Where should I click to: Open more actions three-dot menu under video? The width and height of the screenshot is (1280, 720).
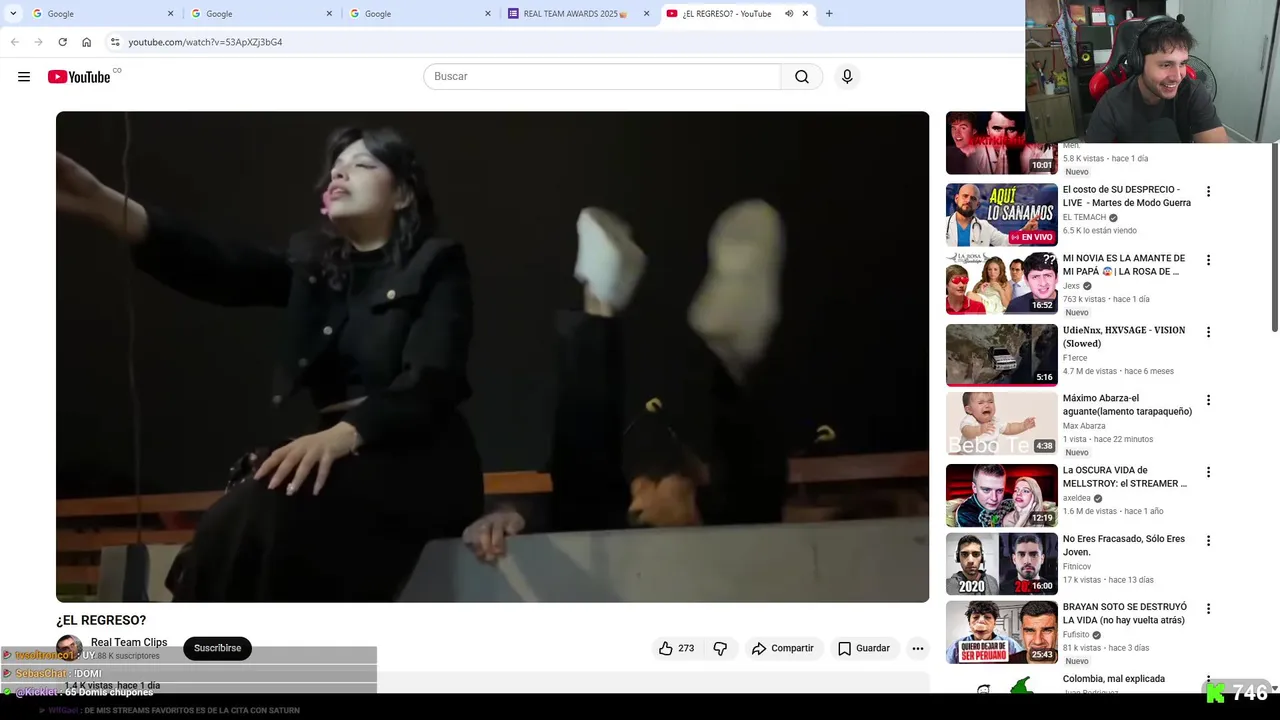[917, 648]
